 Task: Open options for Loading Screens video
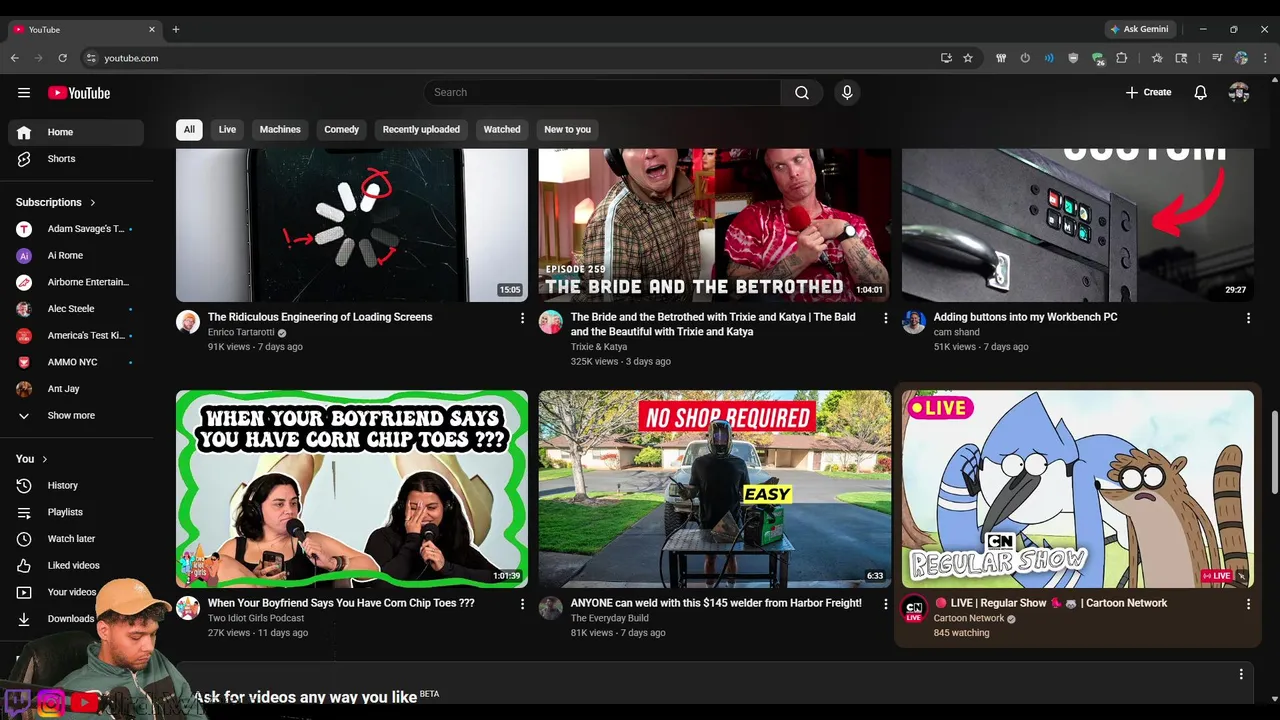click(522, 318)
